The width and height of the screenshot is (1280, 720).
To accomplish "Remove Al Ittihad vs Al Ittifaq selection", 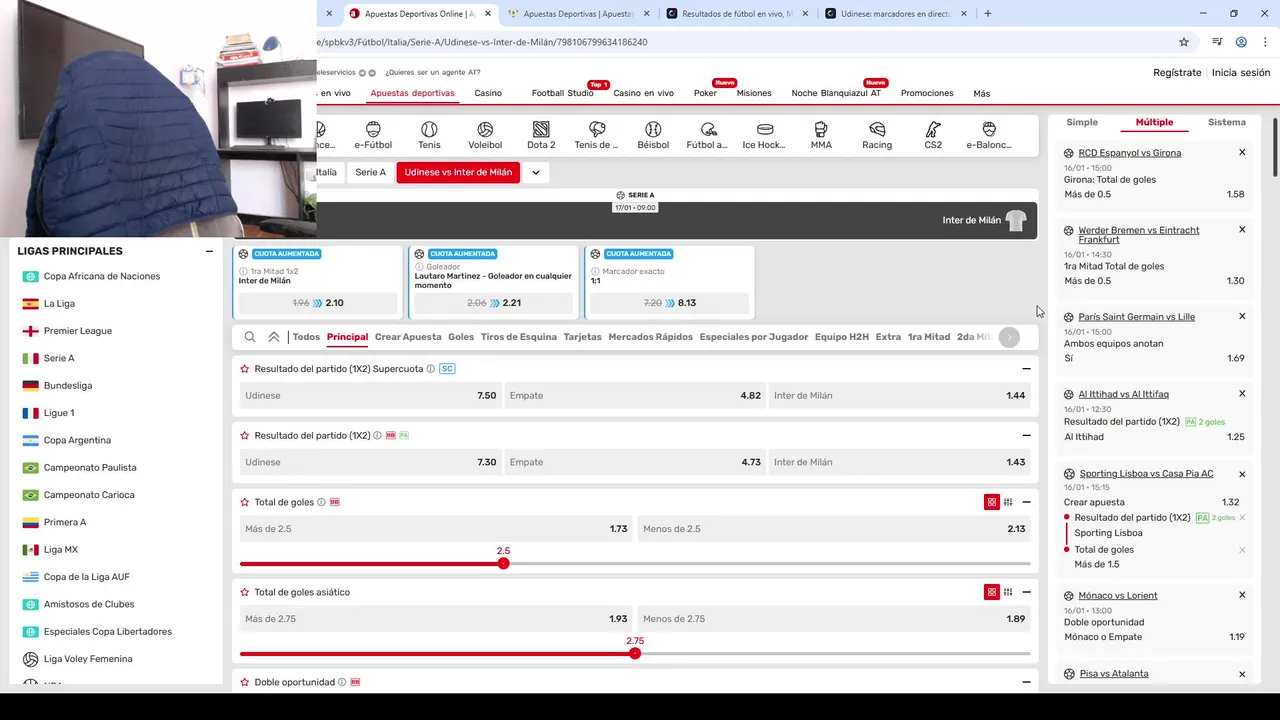I will point(1242,394).
